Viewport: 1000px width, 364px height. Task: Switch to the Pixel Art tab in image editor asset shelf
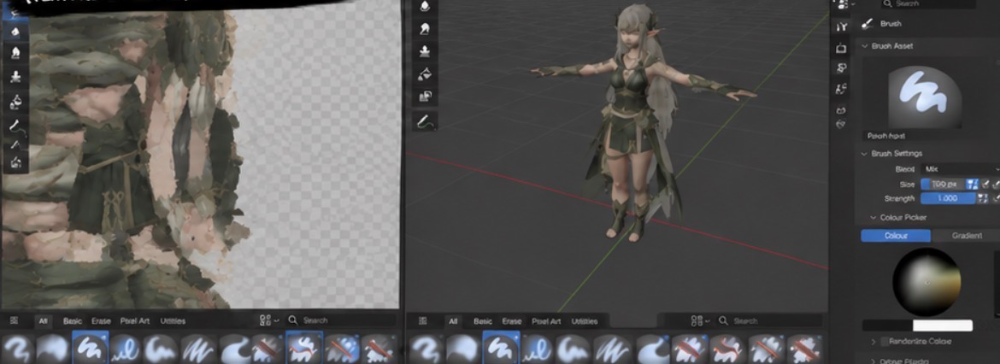coord(135,321)
